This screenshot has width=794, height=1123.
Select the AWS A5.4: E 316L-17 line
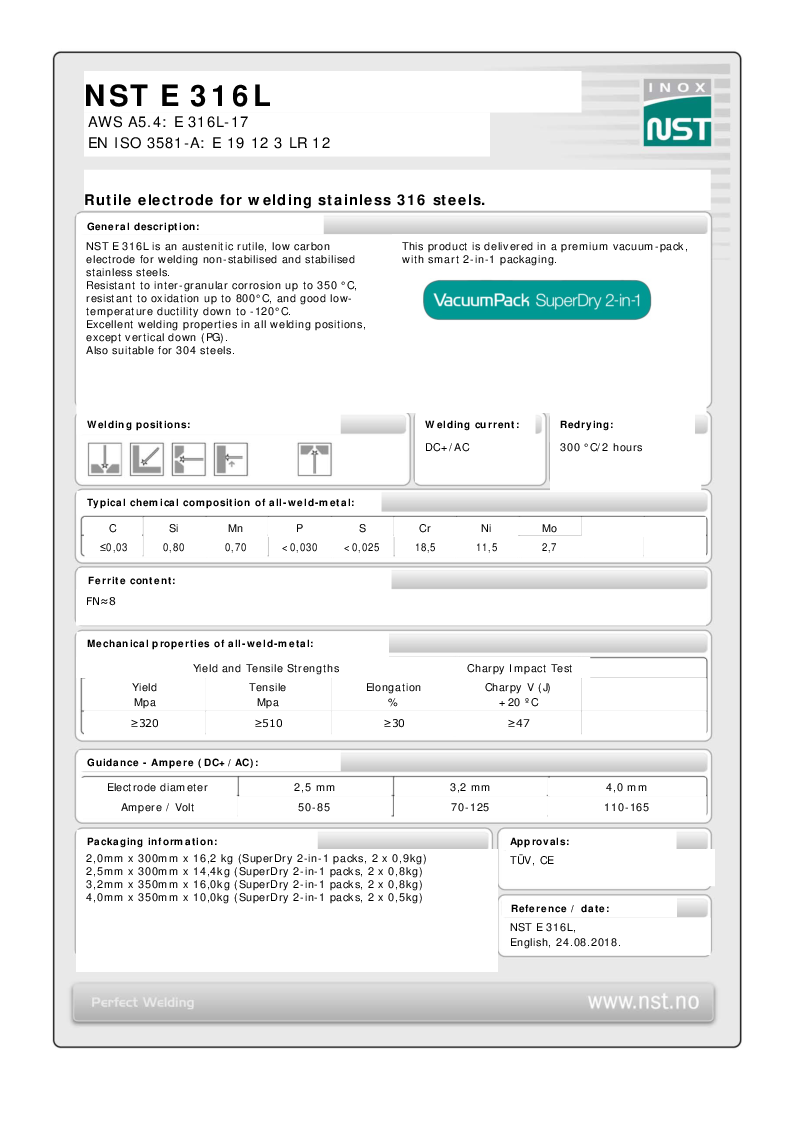(168, 122)
